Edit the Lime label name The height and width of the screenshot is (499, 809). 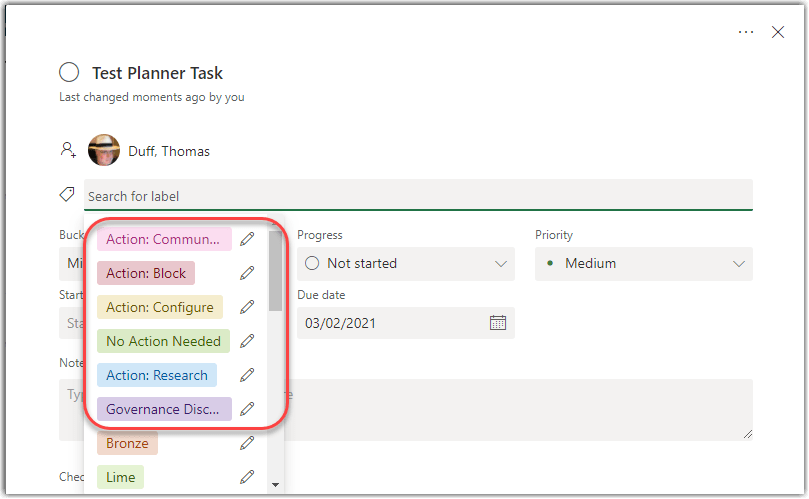click(247, 477)
